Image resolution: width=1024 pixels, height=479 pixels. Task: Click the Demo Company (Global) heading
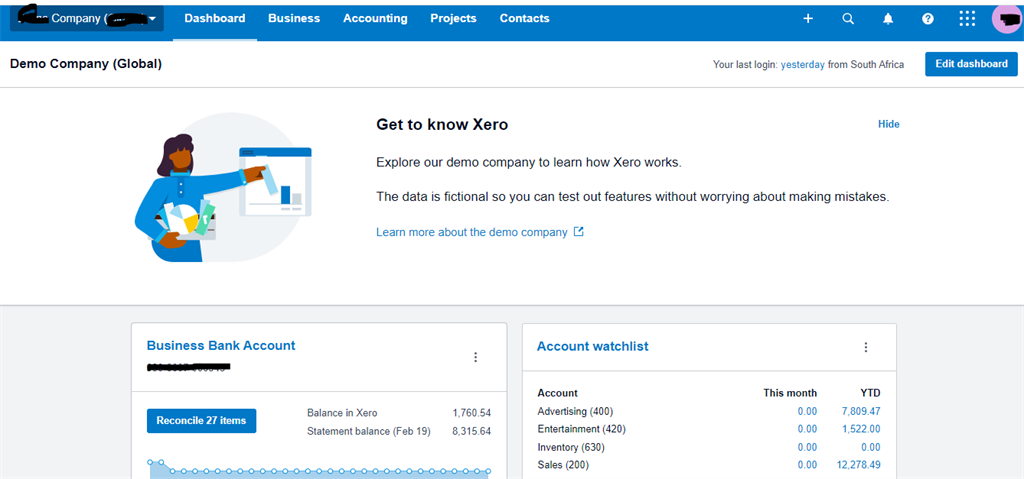(86, 64)
